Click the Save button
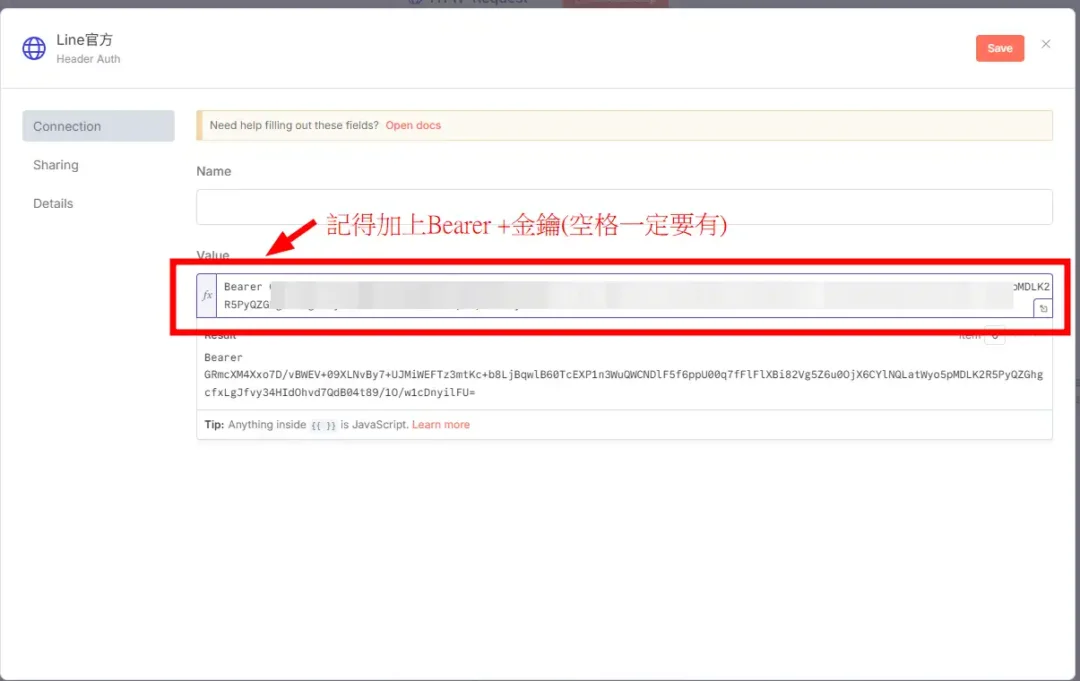The height and width of the screenshot is (681, 1080). (999, 47)
